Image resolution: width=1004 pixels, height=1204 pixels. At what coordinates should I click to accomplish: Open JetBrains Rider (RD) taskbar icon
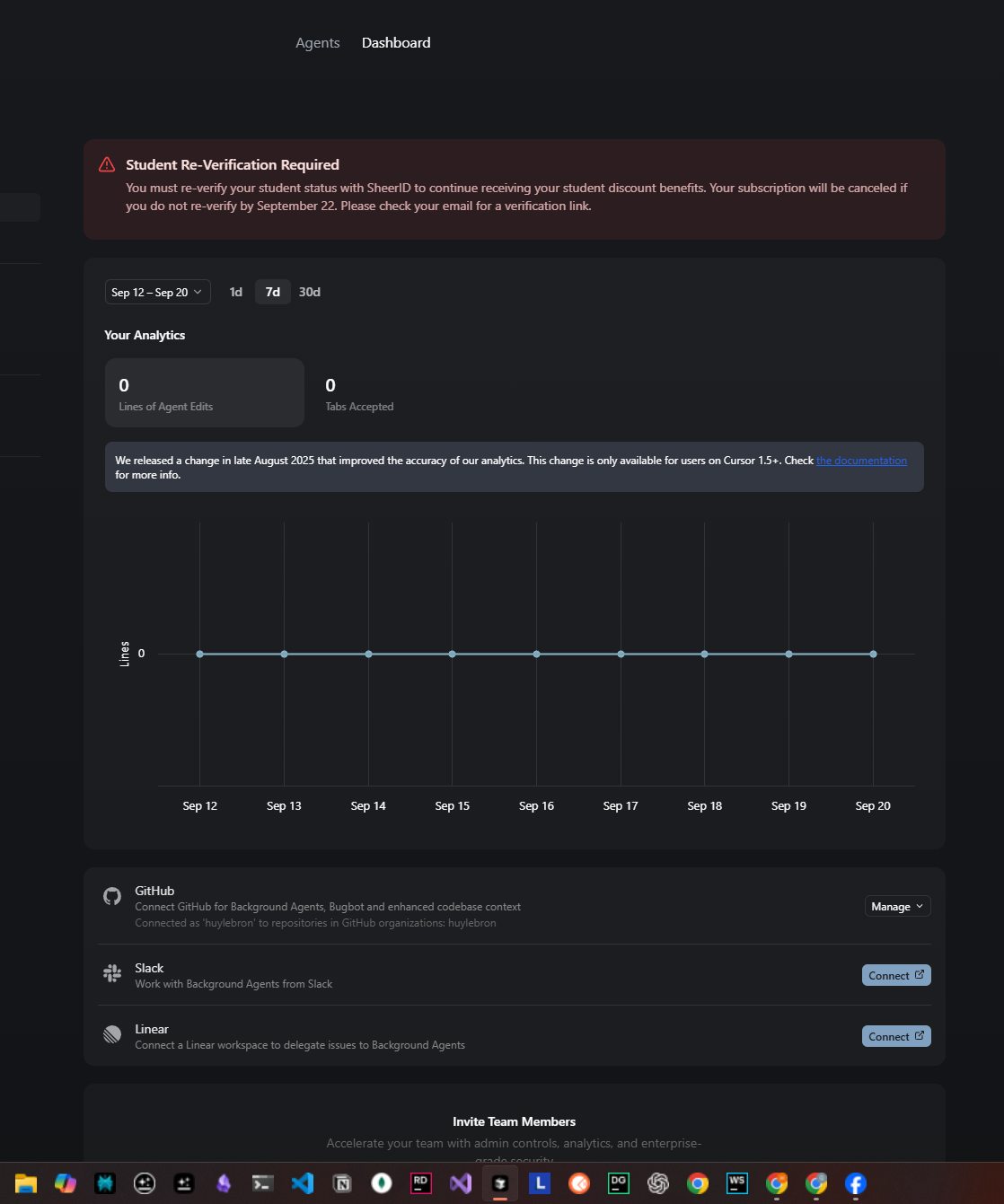click(421, 1183)
